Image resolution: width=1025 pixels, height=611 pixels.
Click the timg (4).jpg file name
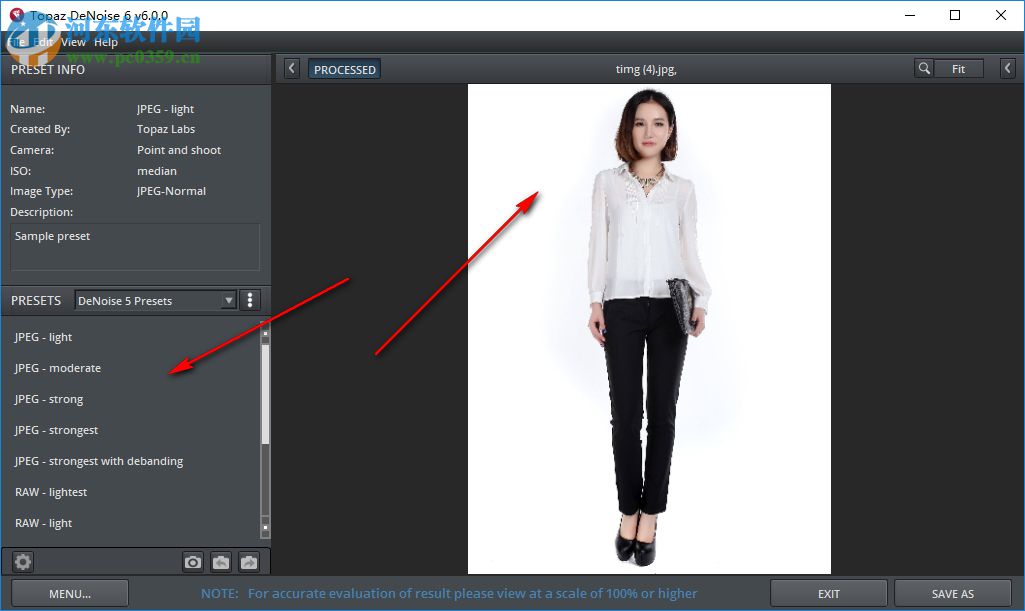click(646, 69)
